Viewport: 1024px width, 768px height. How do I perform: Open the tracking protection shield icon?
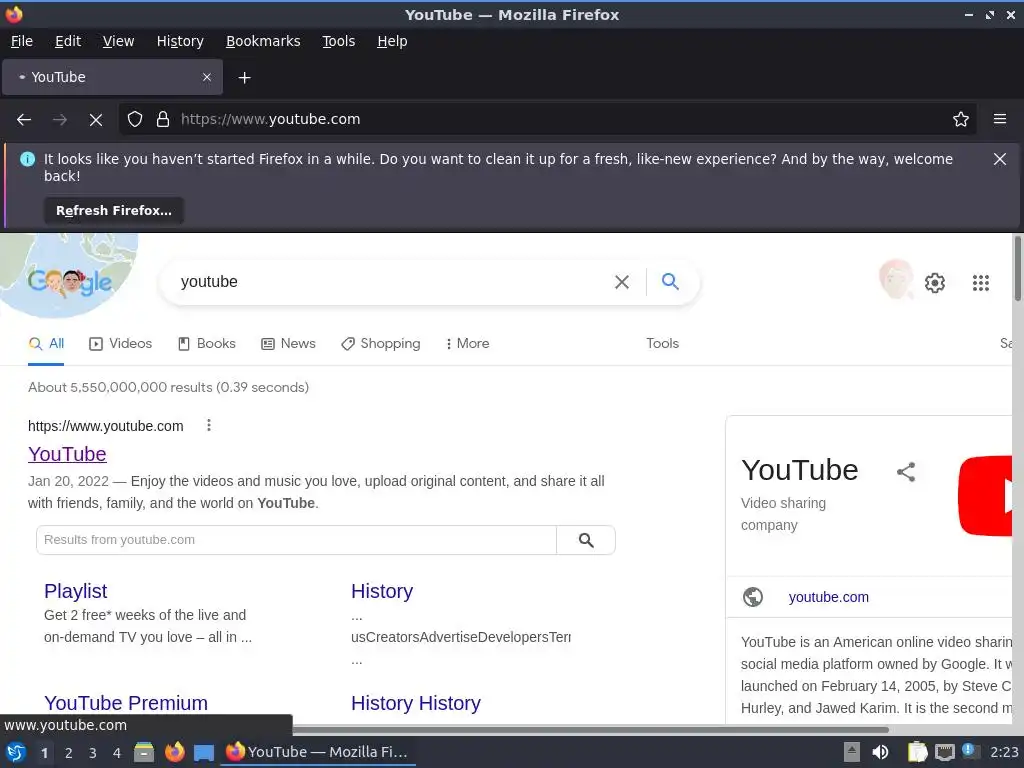click(135, 119)
